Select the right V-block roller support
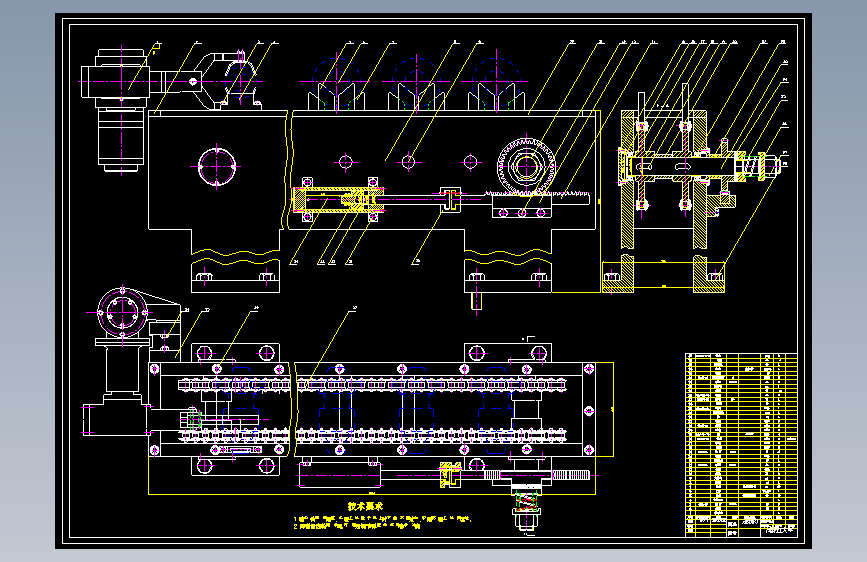Image resolution: width=867 pixels, height=562 pixels. pos(497,97)
